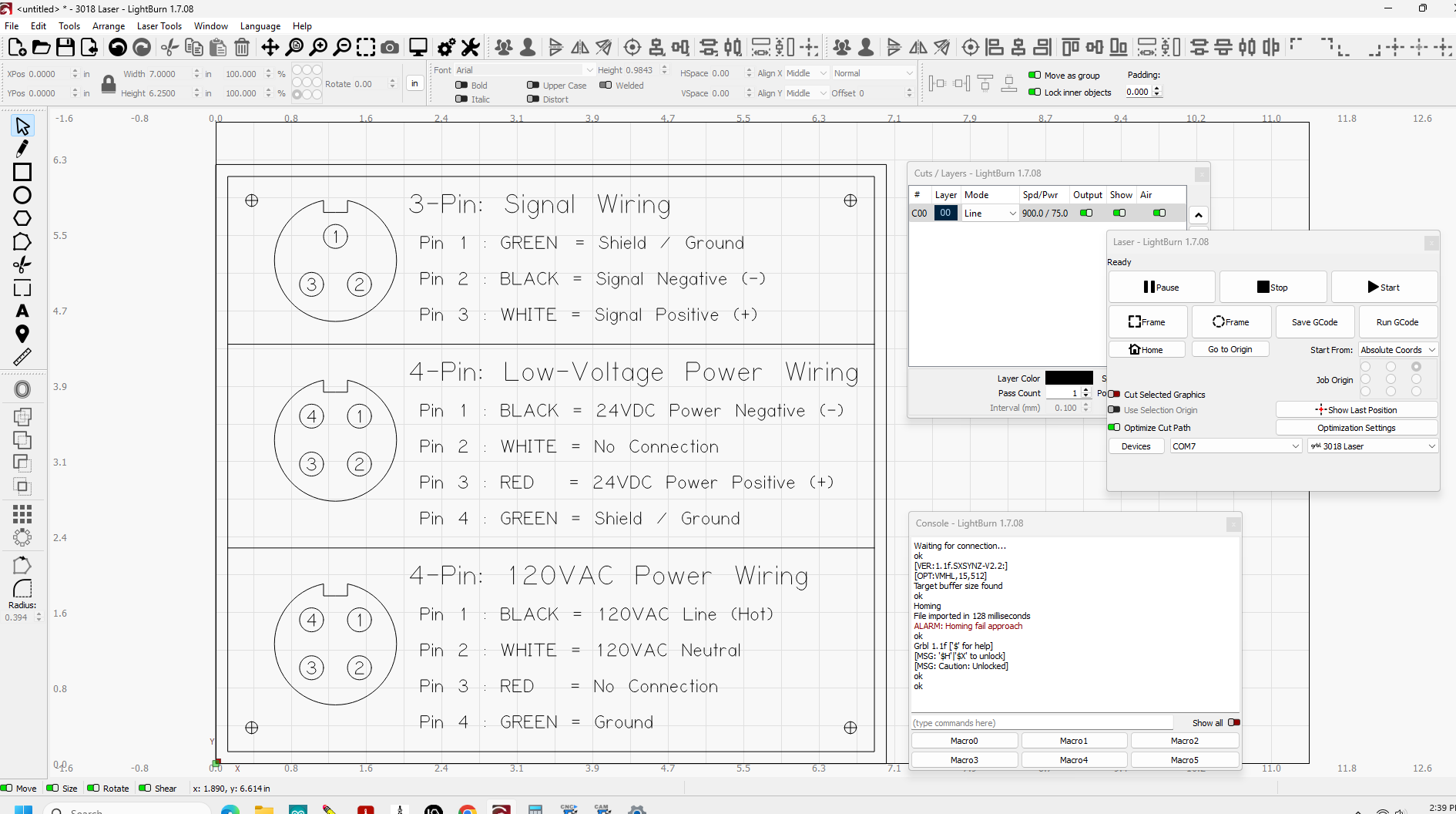Open the File menu
This screenshot has height=814, width=1456.
pos(12,26)
